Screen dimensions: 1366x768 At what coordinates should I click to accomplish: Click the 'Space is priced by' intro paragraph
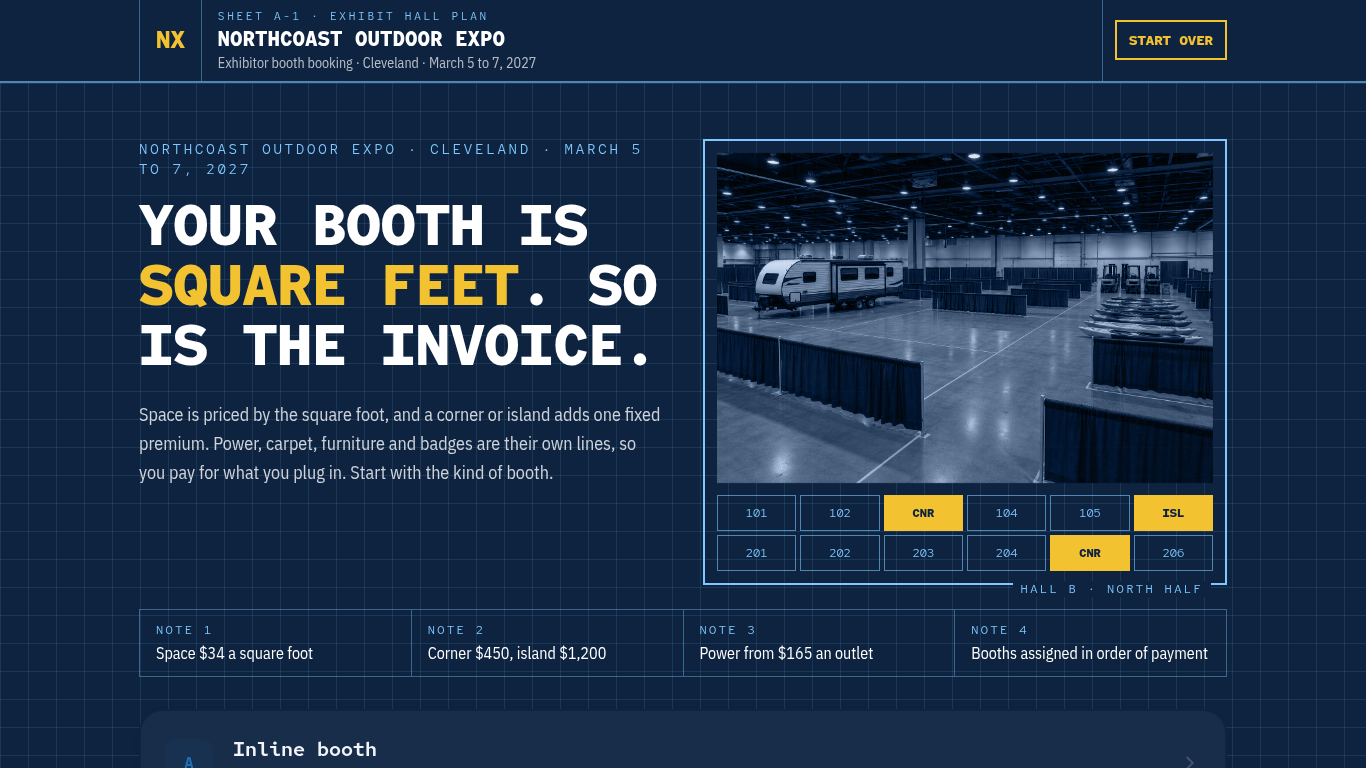pos(400,443)
